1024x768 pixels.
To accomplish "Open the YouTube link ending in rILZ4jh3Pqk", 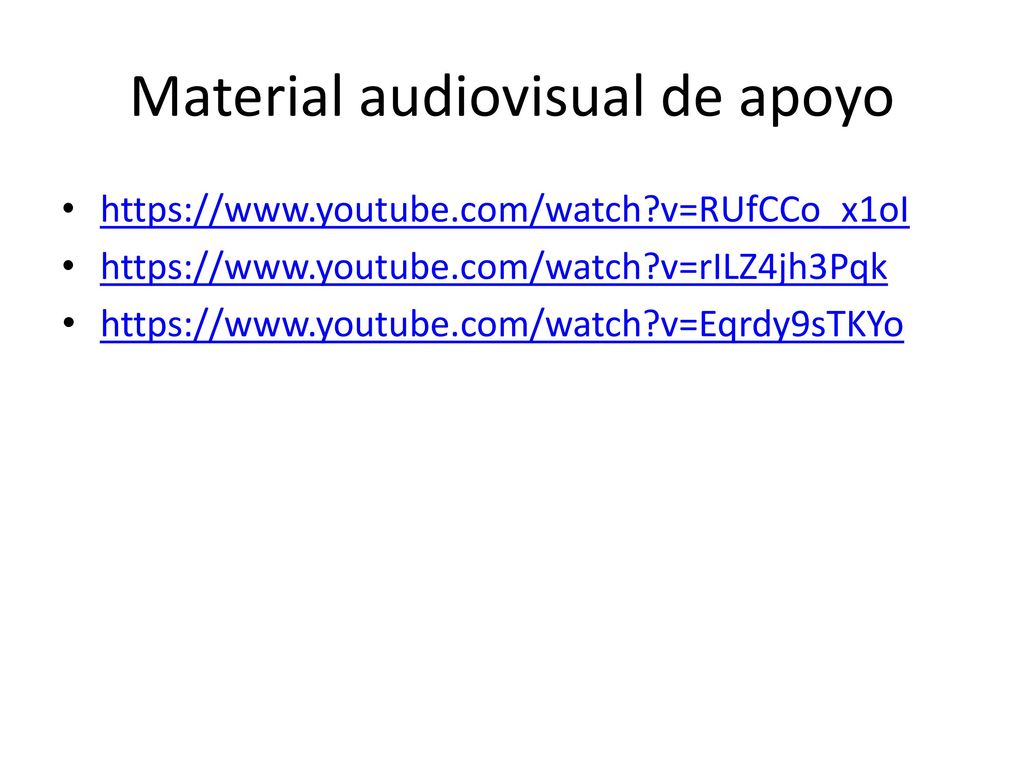I will coord(494,267).
